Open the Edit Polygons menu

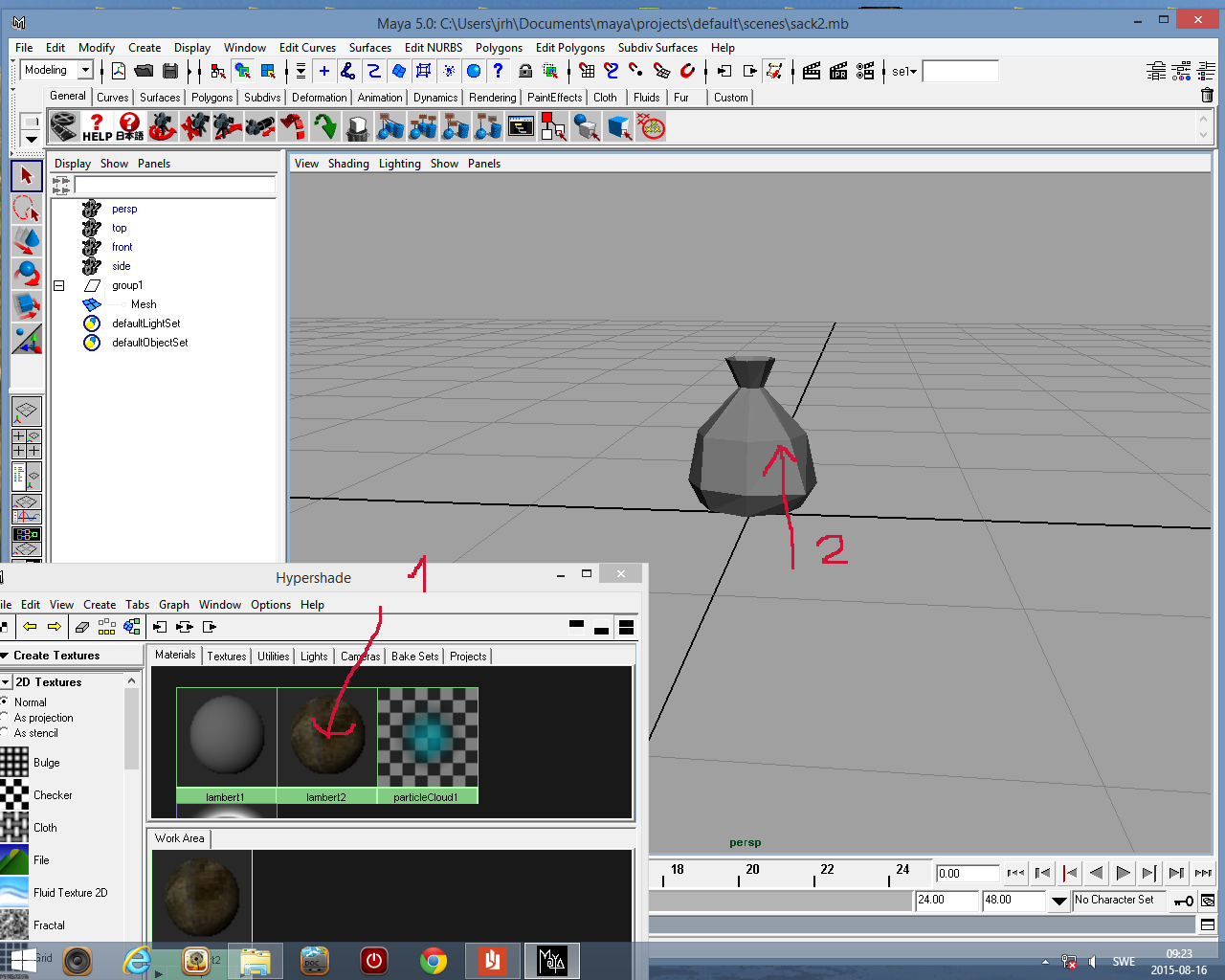pyautogui.click(x=570, y=47)
